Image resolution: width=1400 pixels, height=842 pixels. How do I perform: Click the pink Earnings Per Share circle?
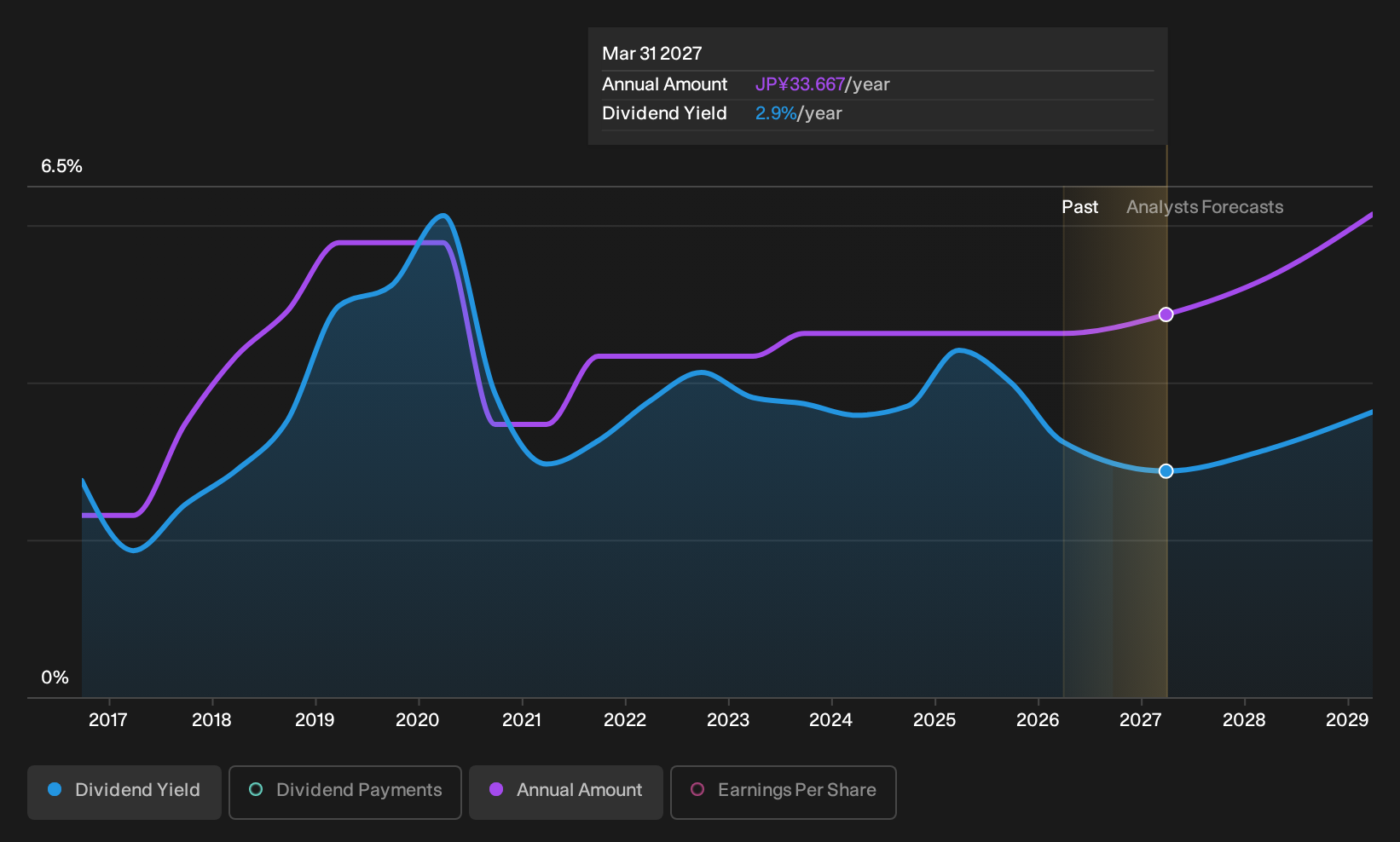[x=697, y=789]
